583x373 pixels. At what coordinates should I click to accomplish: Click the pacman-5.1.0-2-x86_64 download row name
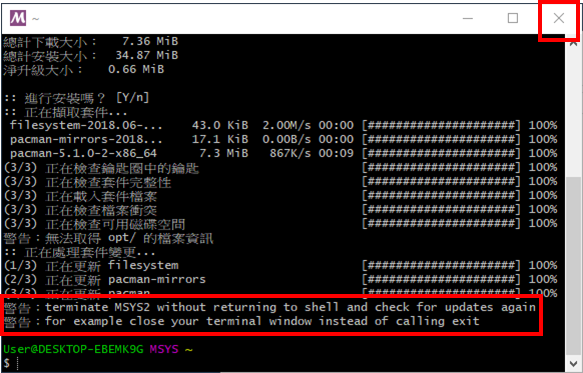[84, 153]
